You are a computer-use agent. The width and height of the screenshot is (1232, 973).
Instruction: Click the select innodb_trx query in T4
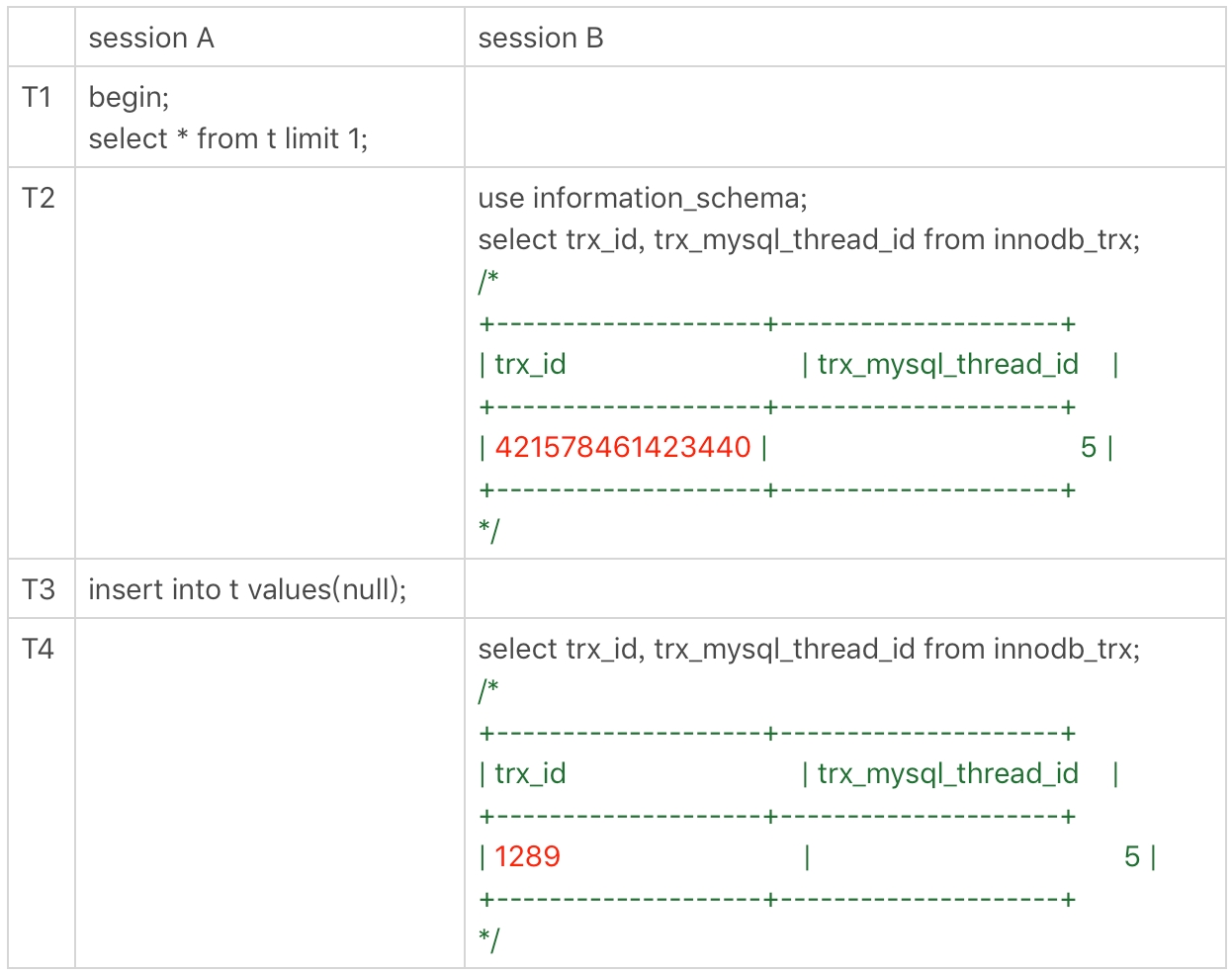(809, 649)
